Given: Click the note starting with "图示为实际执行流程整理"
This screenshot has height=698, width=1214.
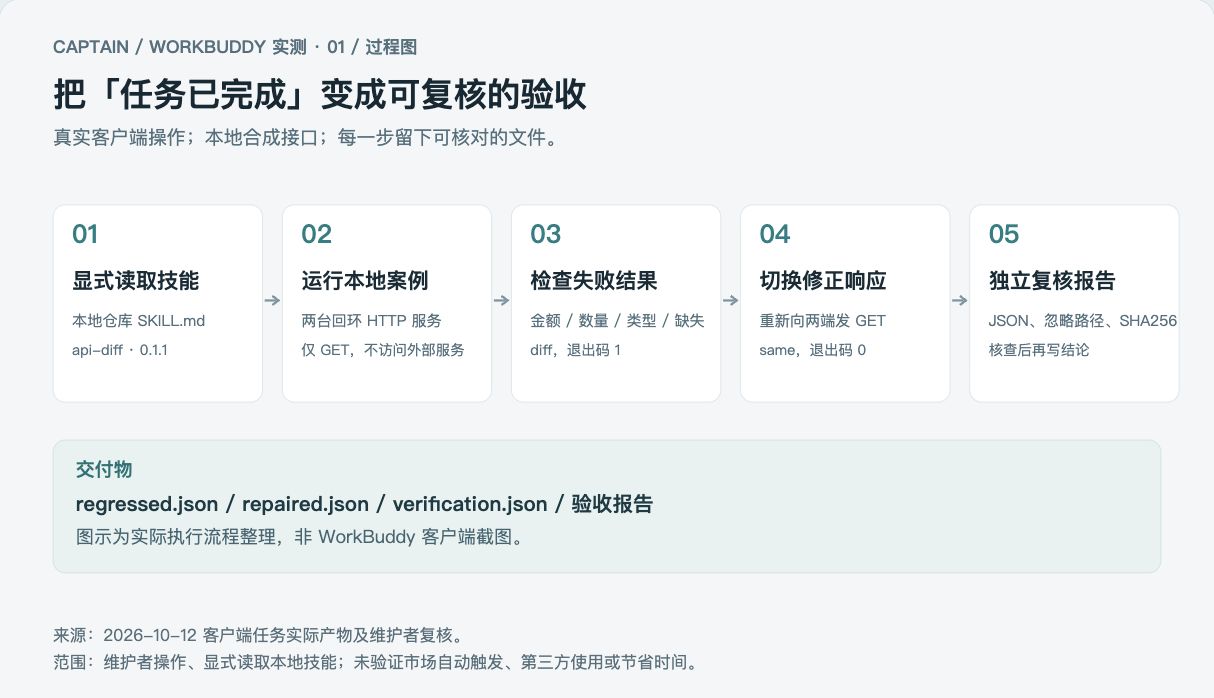Looking at the screenshot, I should tap(300, 537).
